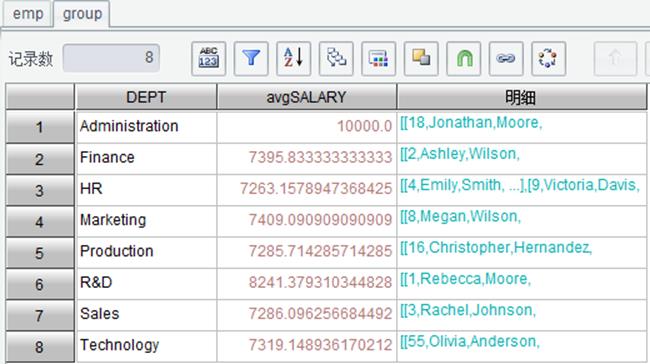This screenshot has height=364, width=650.
Task: Click the chain link icon
Action: pos(506,58)
